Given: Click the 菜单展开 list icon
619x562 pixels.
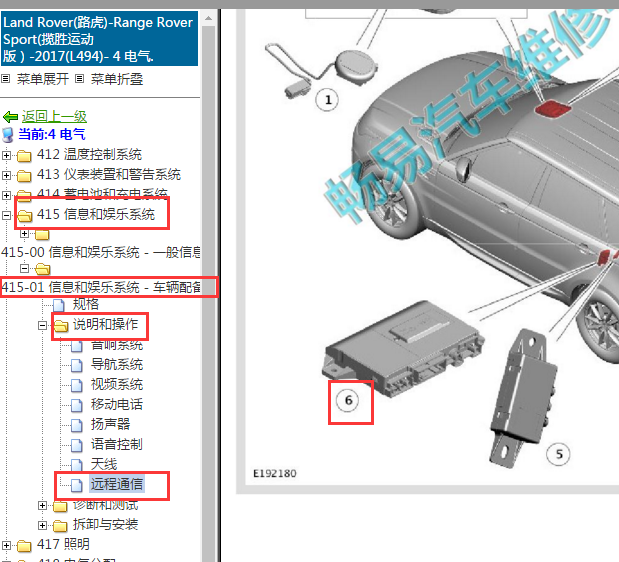Looking at the screenshot, I should click(x=6, y=79).
